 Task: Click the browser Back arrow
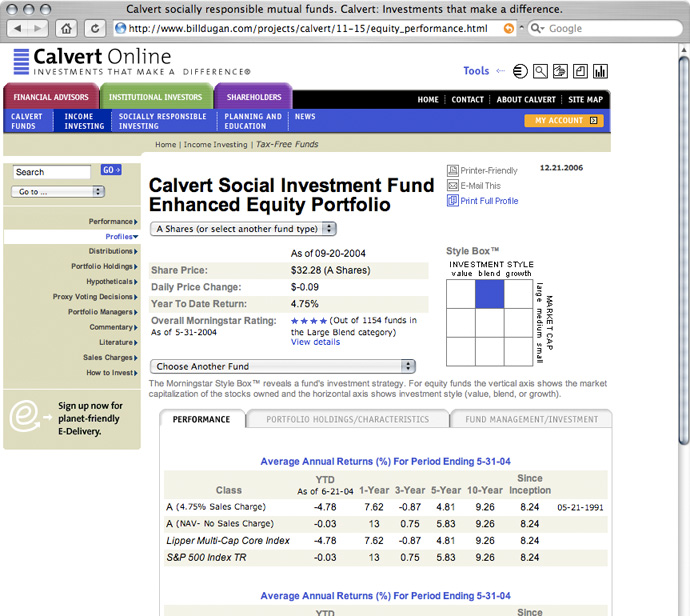pos(18,29)
